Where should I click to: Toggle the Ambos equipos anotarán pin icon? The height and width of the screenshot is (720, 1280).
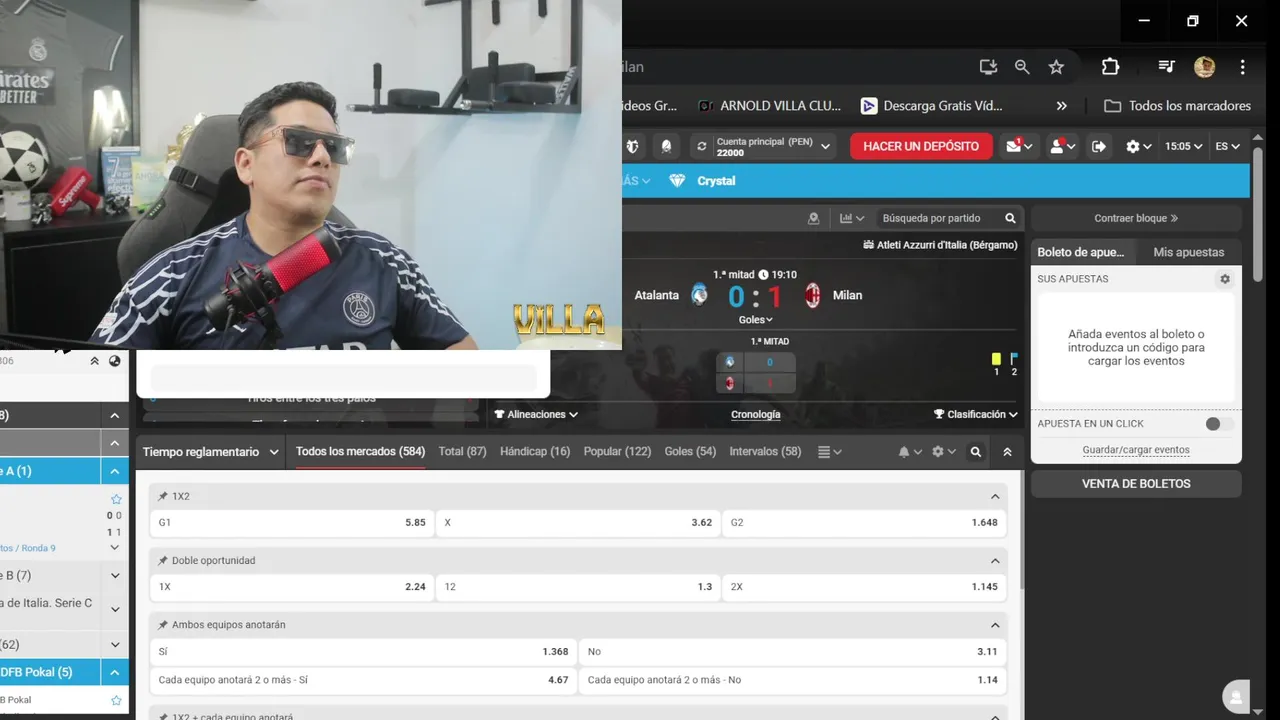162,625
